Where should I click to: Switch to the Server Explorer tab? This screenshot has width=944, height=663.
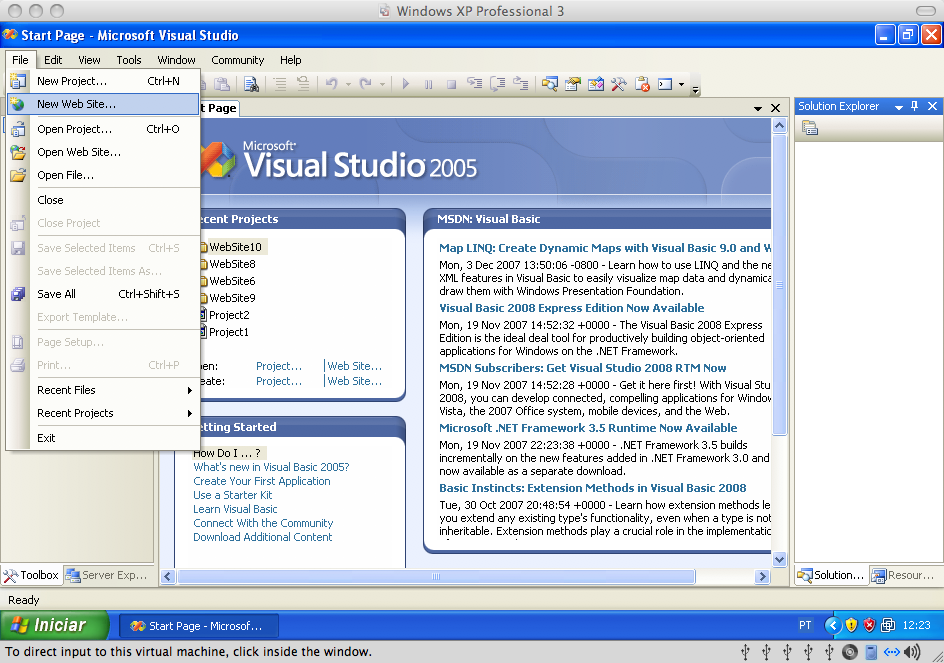click(x=107, y=575)
